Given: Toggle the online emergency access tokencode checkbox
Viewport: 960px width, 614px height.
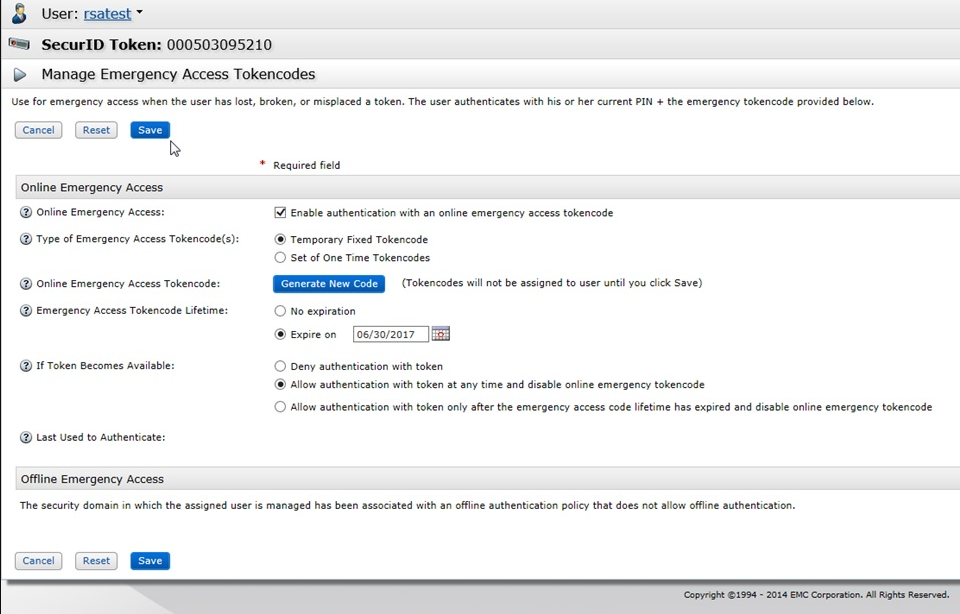Looking at the screenshot, I should tap(281, 212).
